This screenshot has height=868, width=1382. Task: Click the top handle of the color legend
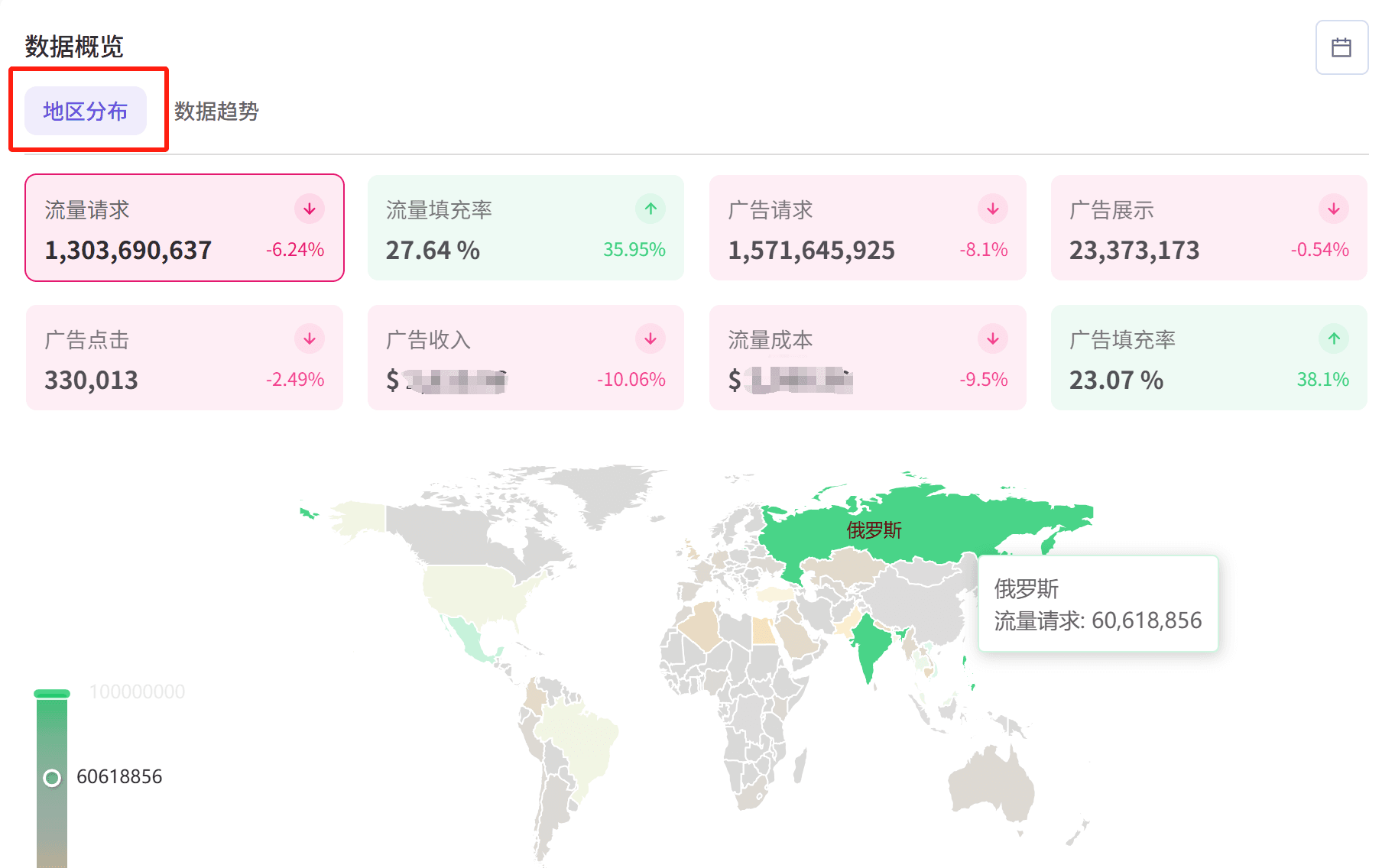click(52, 694)
